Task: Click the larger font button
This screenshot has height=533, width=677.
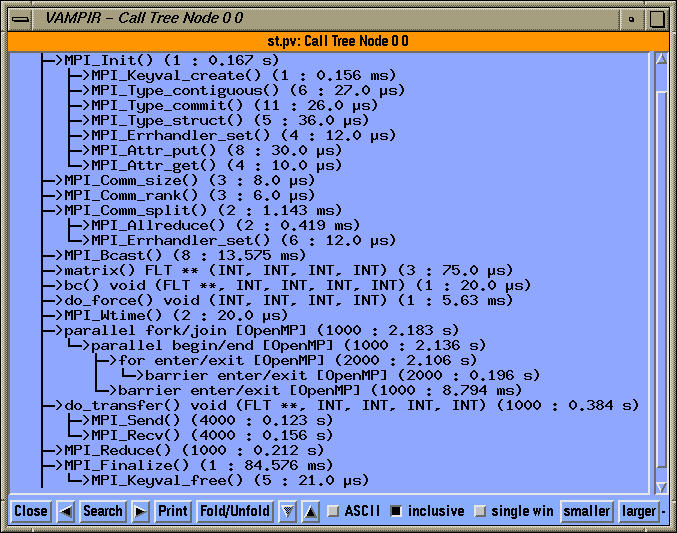Action: click(639, 511)
